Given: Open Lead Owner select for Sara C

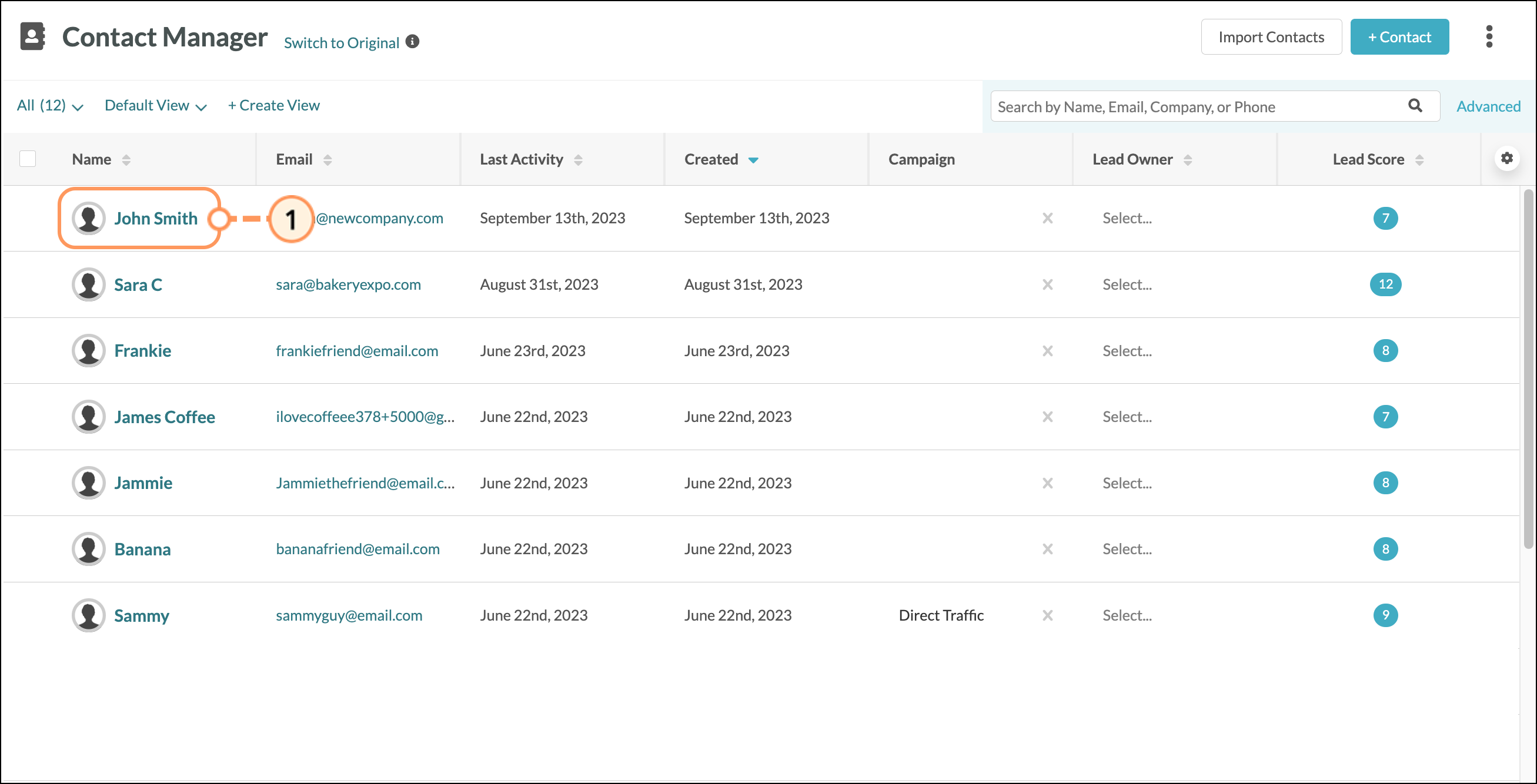Looking at the screenshot, I should 1127,284.
